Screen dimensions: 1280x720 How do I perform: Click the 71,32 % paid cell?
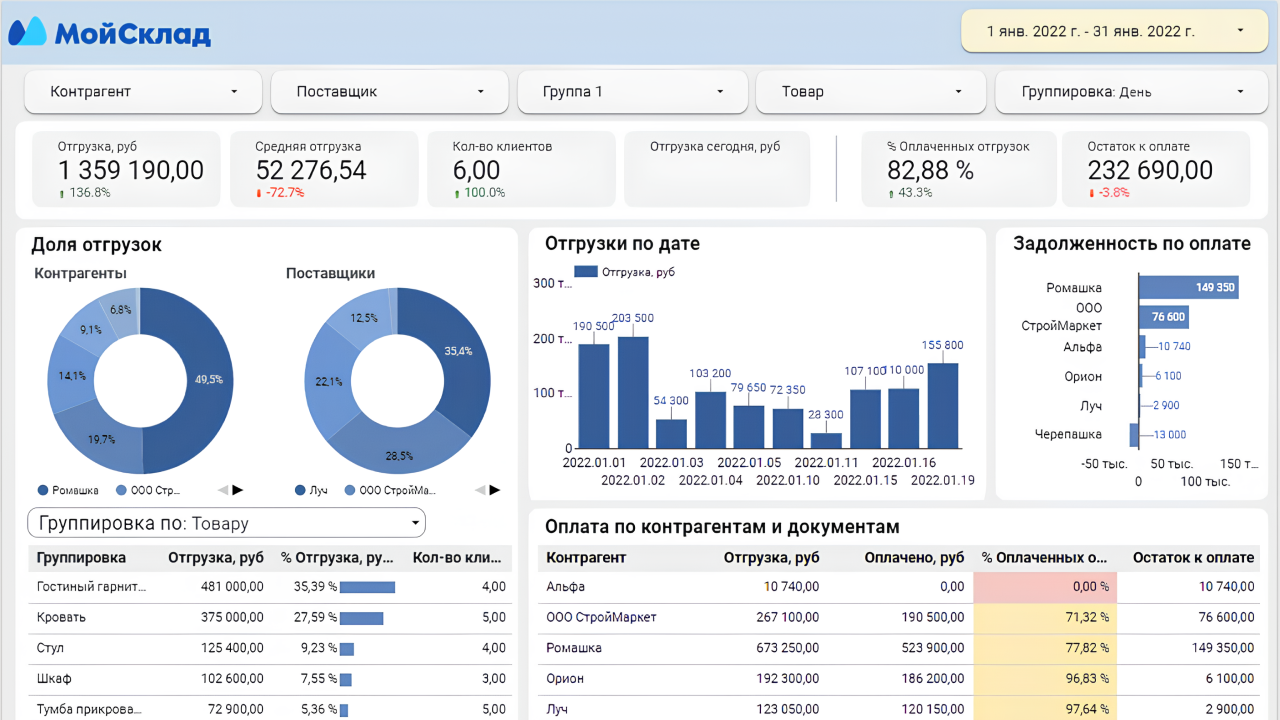click(x=1044, y=618)
